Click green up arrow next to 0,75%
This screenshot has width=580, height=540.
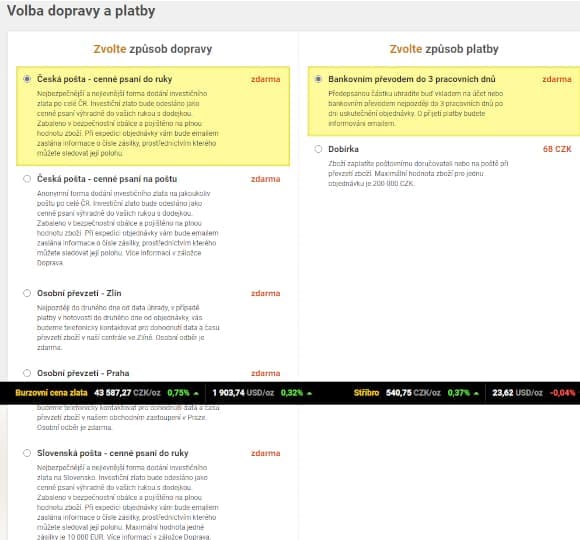coord(196,393)
